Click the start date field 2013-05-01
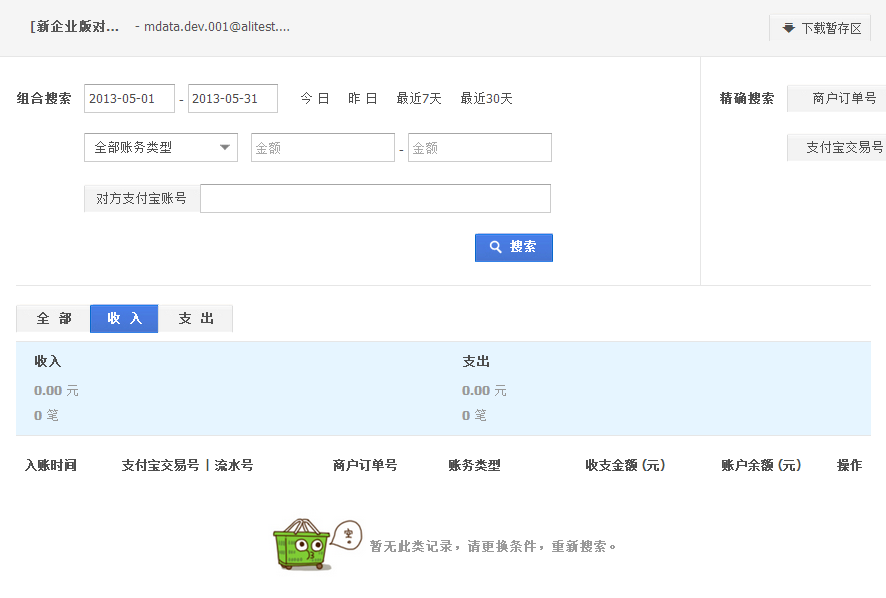The width and height of the screenshot is (886, 598). [129, 98]
